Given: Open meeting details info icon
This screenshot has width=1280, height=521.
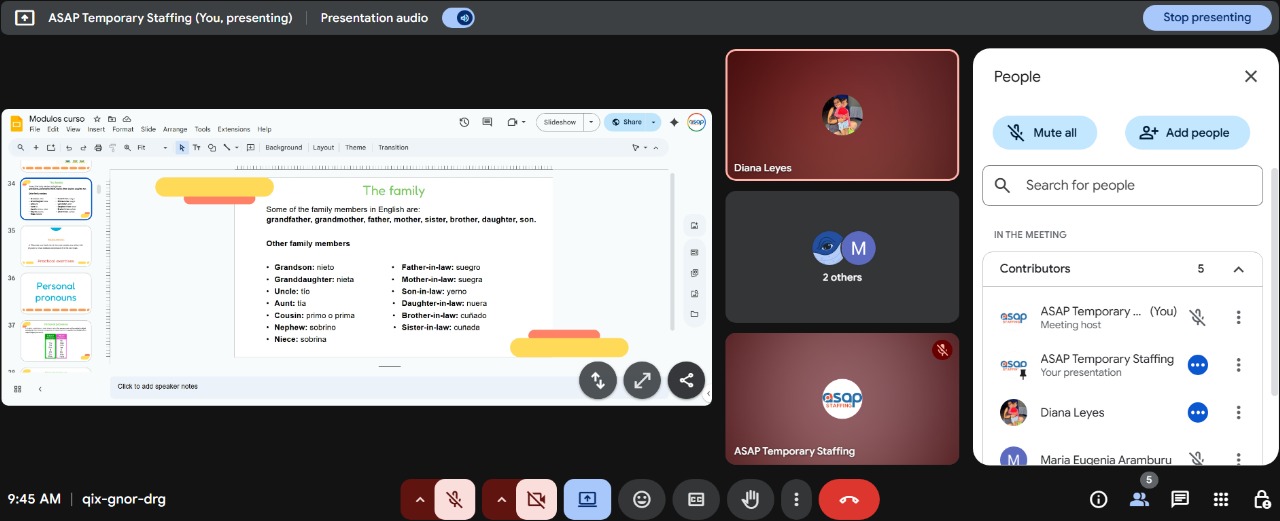Looking at the screenshot, I should tap(1098, 499).
